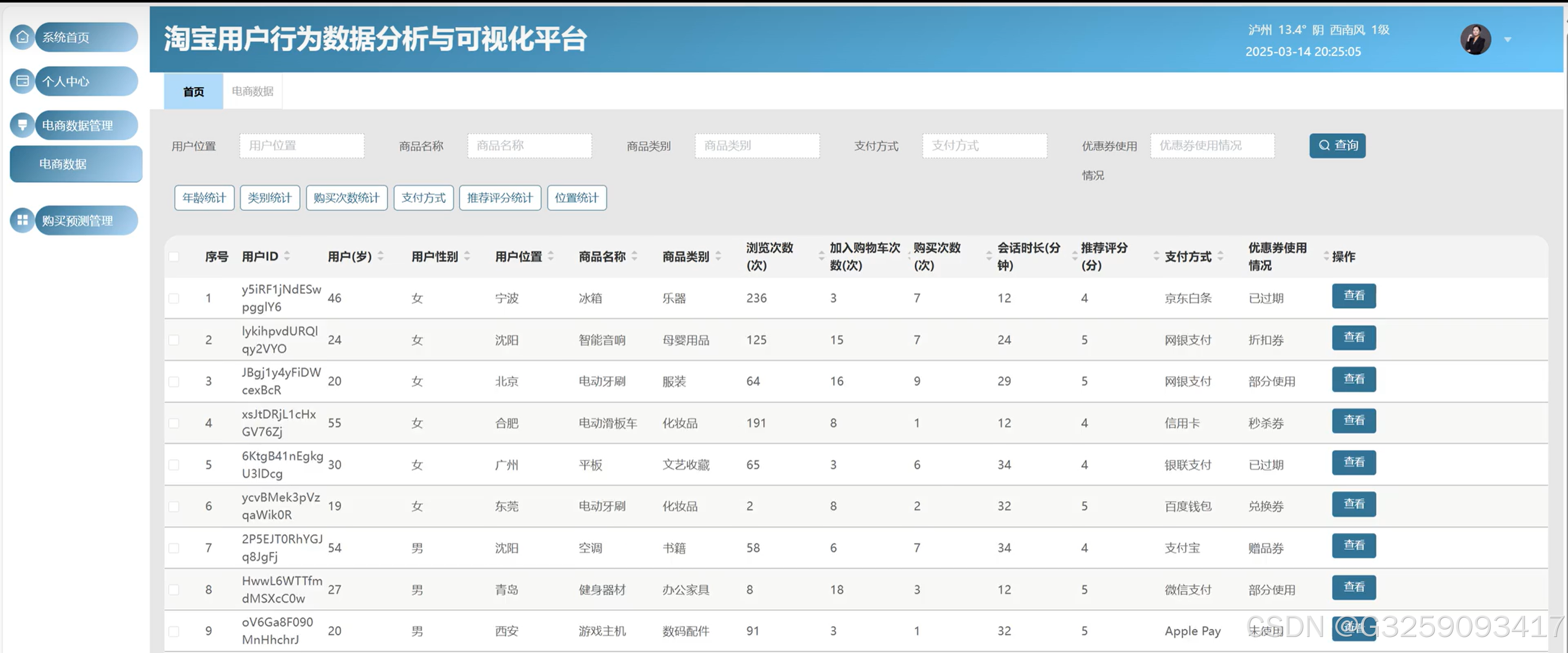The image size is (1568, 653).
Task: Open 购买次数统计 chart
Action: pyautogui.click(x=346, y=198)
